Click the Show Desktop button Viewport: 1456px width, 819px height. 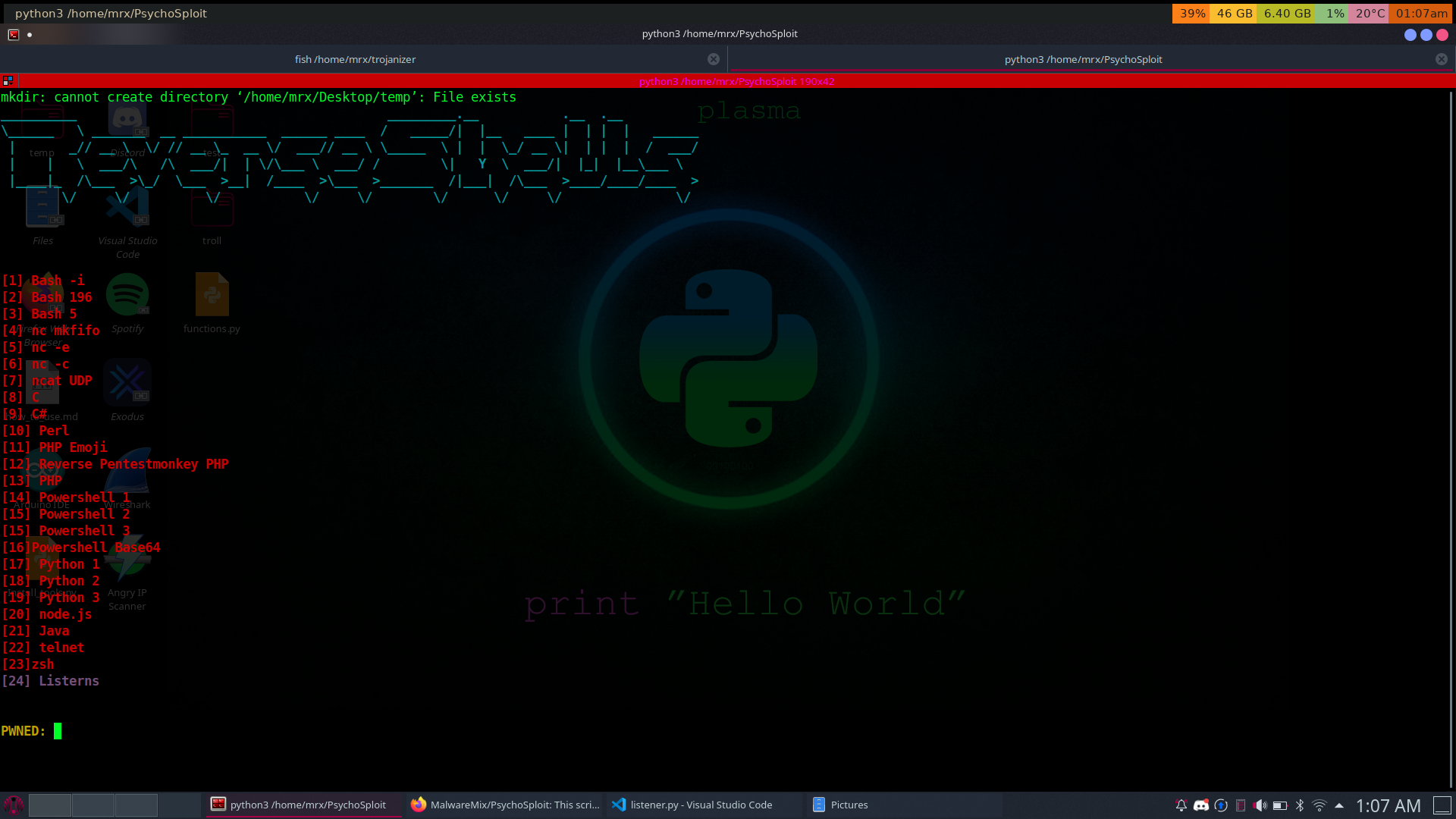point(1442,805)
